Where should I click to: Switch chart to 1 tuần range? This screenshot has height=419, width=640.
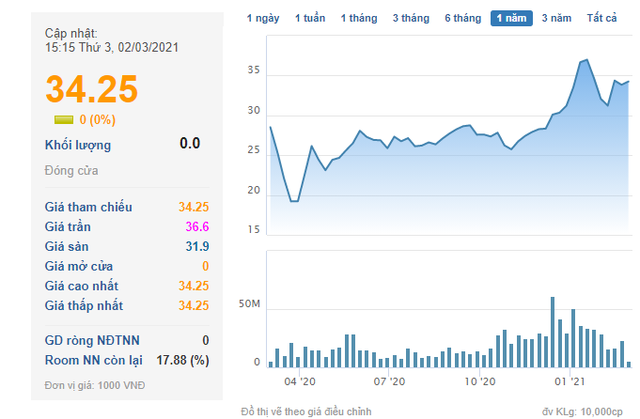point(310,18)
